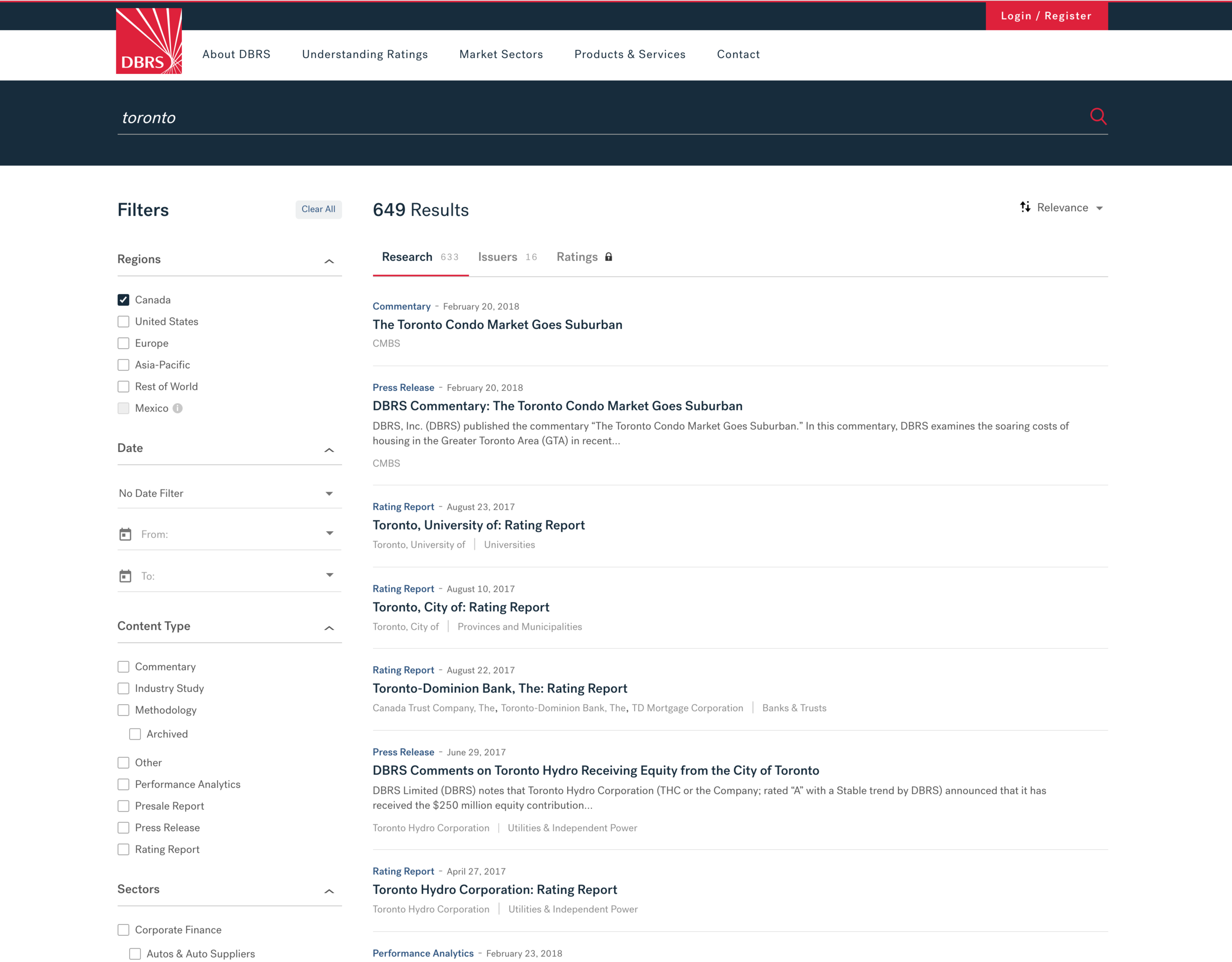Check the Europe region checkbox
Viewport: 1232px width, 962px height.
click(124, 343)
